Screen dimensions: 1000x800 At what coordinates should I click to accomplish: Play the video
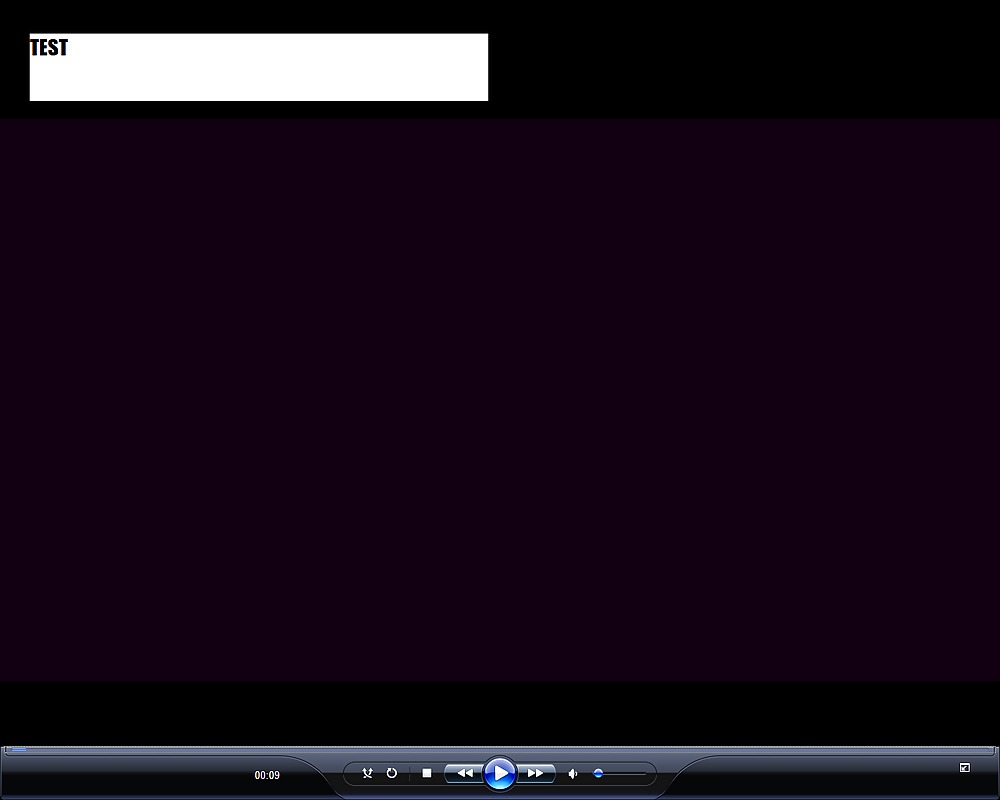point(500,774)
